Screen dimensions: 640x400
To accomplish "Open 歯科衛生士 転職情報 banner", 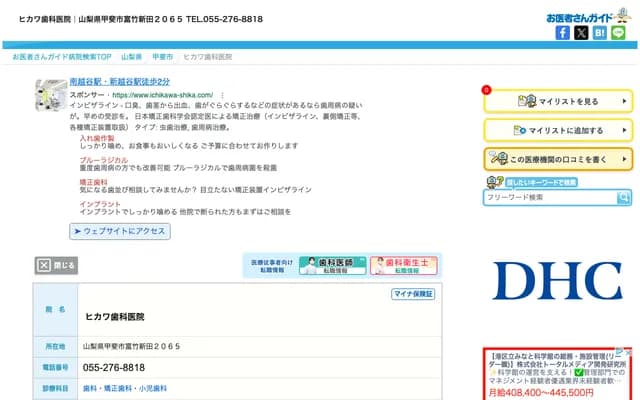I will click(403, 265).
